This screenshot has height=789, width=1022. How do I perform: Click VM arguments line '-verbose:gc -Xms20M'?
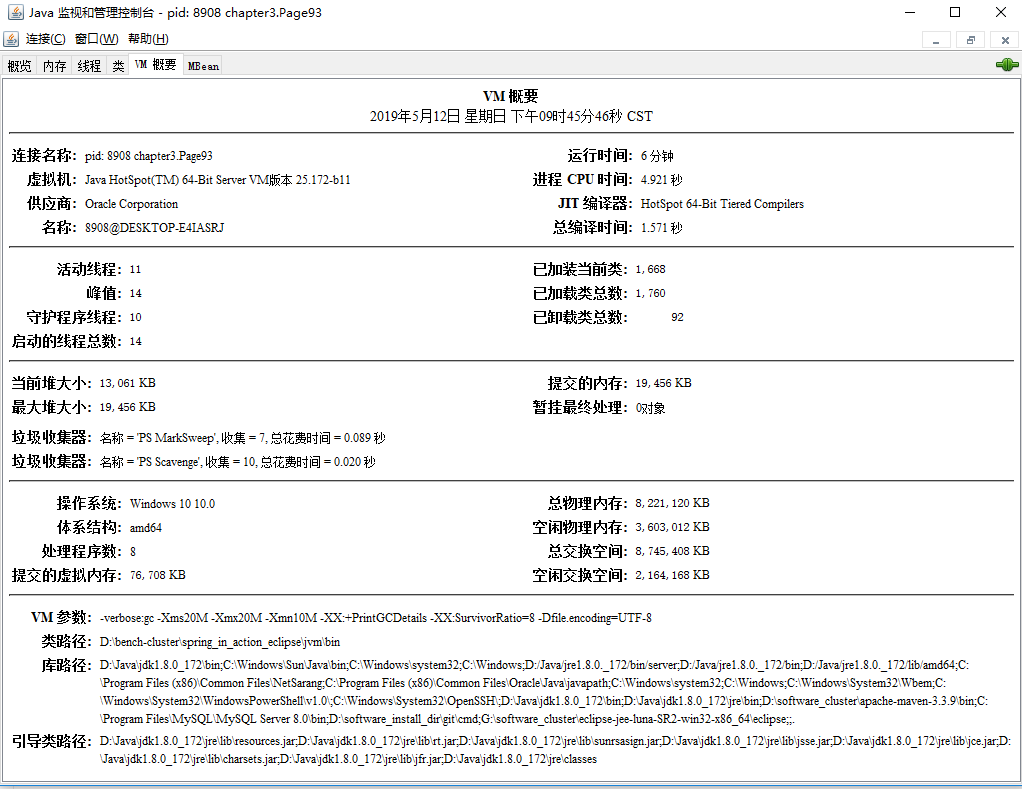(x=375, y=618)
